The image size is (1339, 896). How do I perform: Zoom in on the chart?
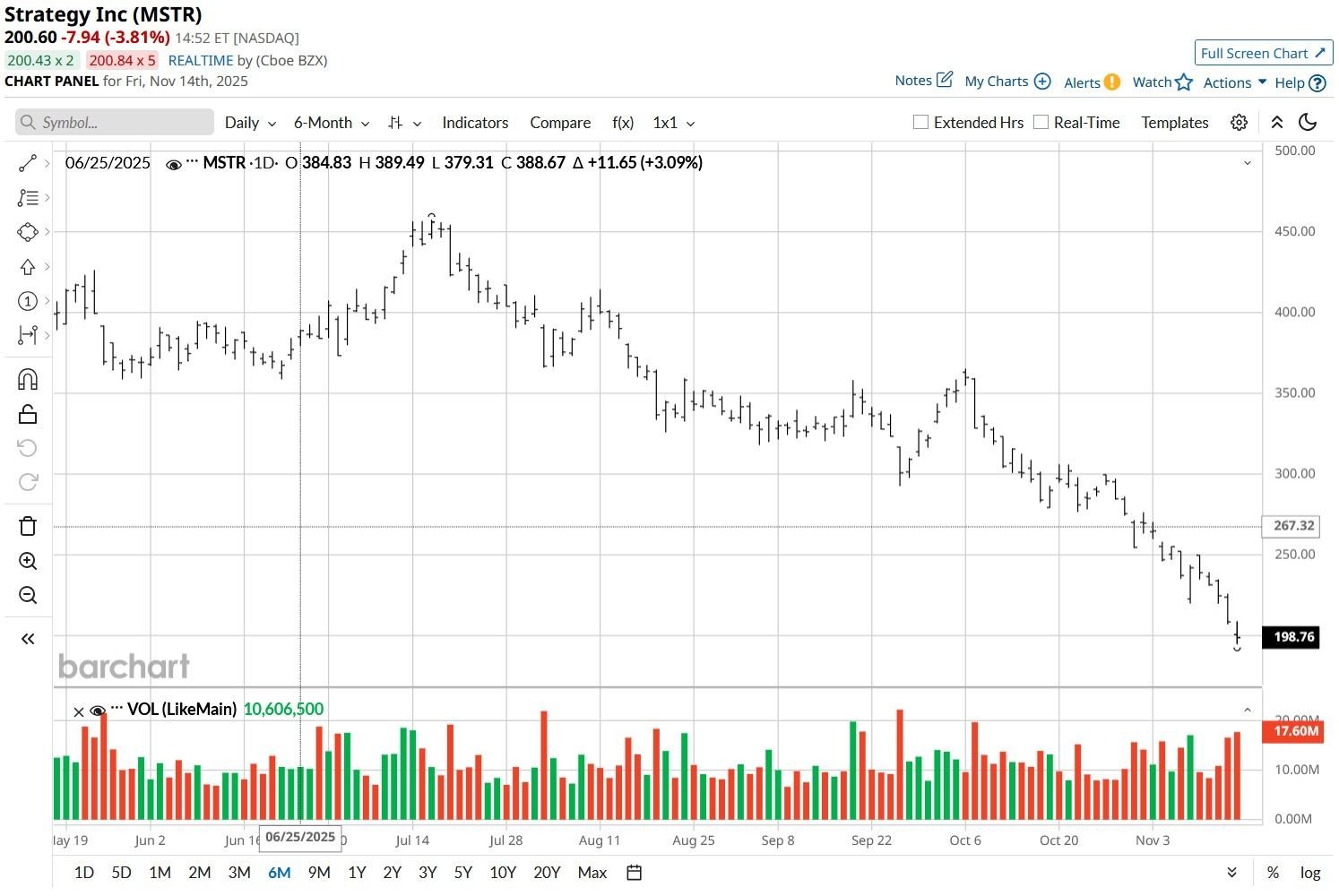pos(28,561)
